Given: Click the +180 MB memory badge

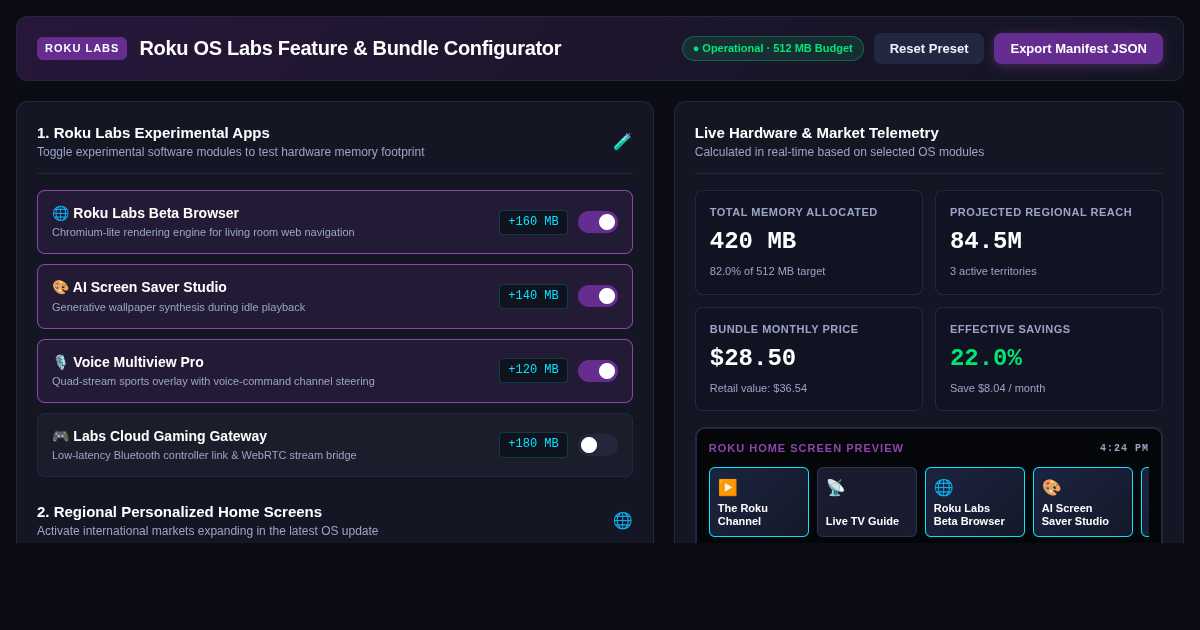Looking at the screenshot, I should (x=533, y=445).
